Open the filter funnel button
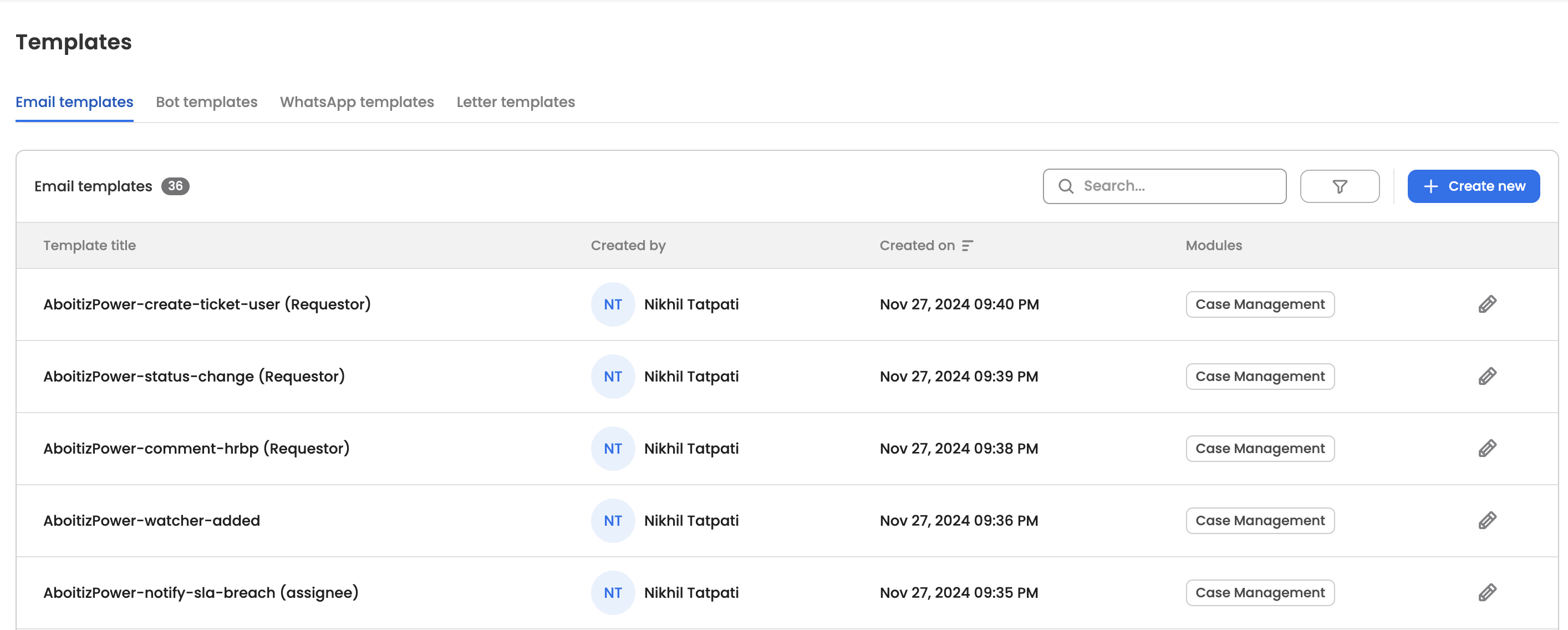 pyautogui.click(x=1339, y=186)
